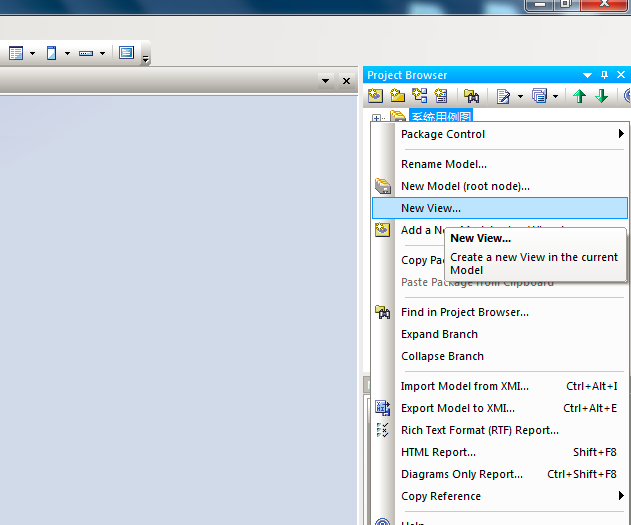This screenshot has height=525, width=631.
Task: Click the dotted bar icon in the left toolbar
Action: tap(86, 53)
